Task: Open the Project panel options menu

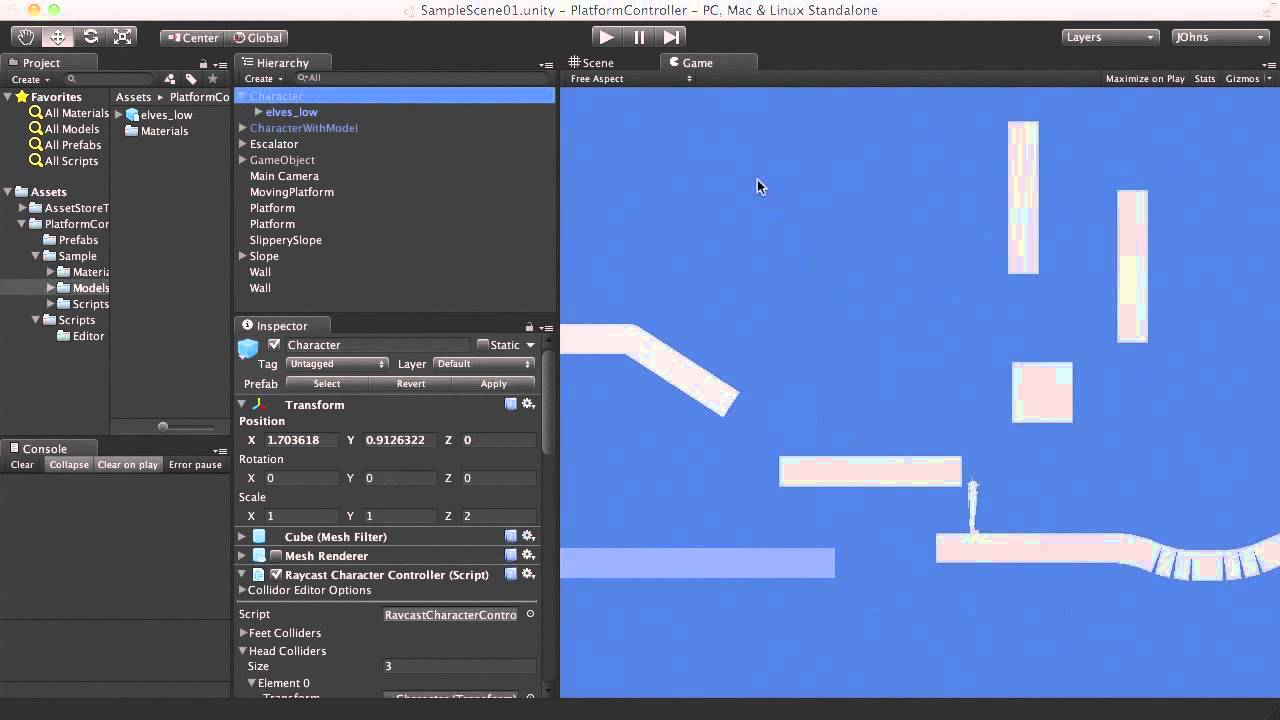Action: (221, 64)
